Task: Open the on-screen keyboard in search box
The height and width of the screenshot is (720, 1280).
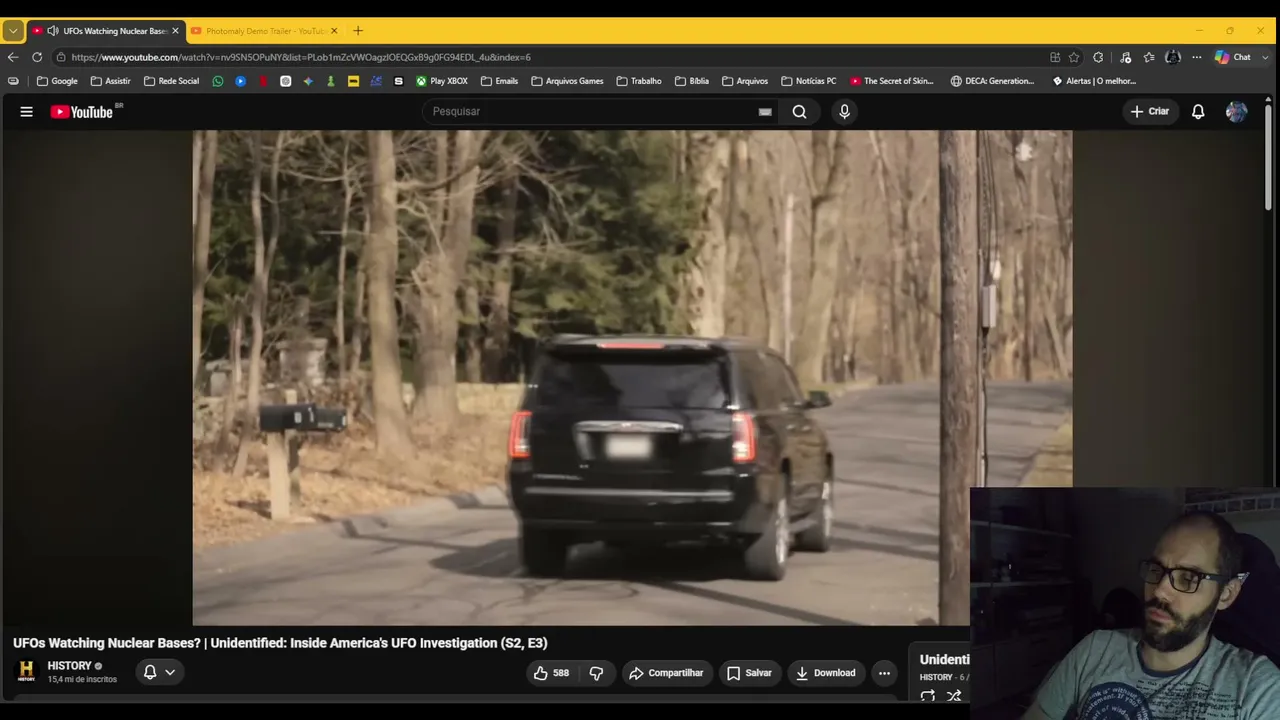Action: [765, 112]
